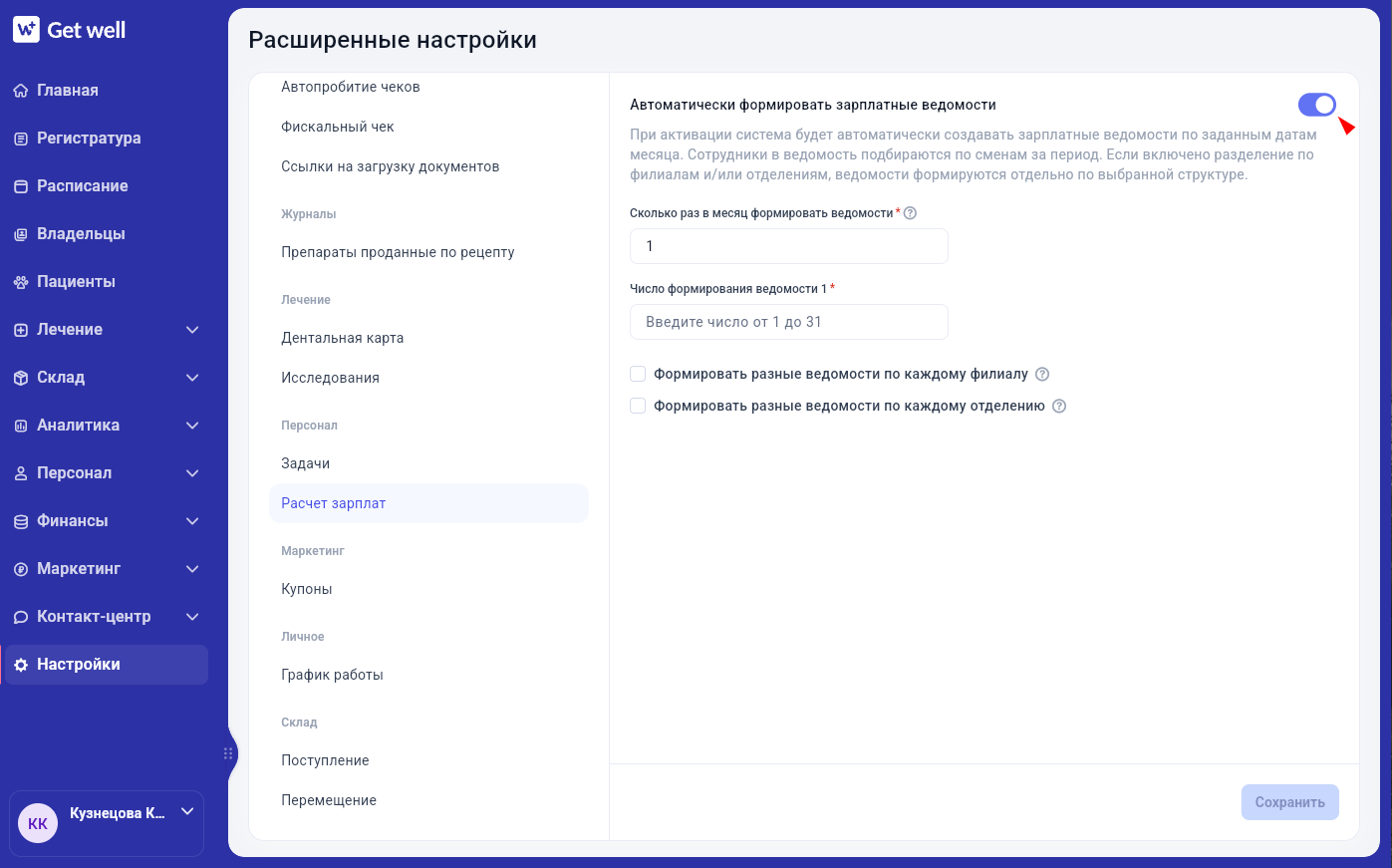Expand the Аналитика sidebar chevron

pos(192,426)
